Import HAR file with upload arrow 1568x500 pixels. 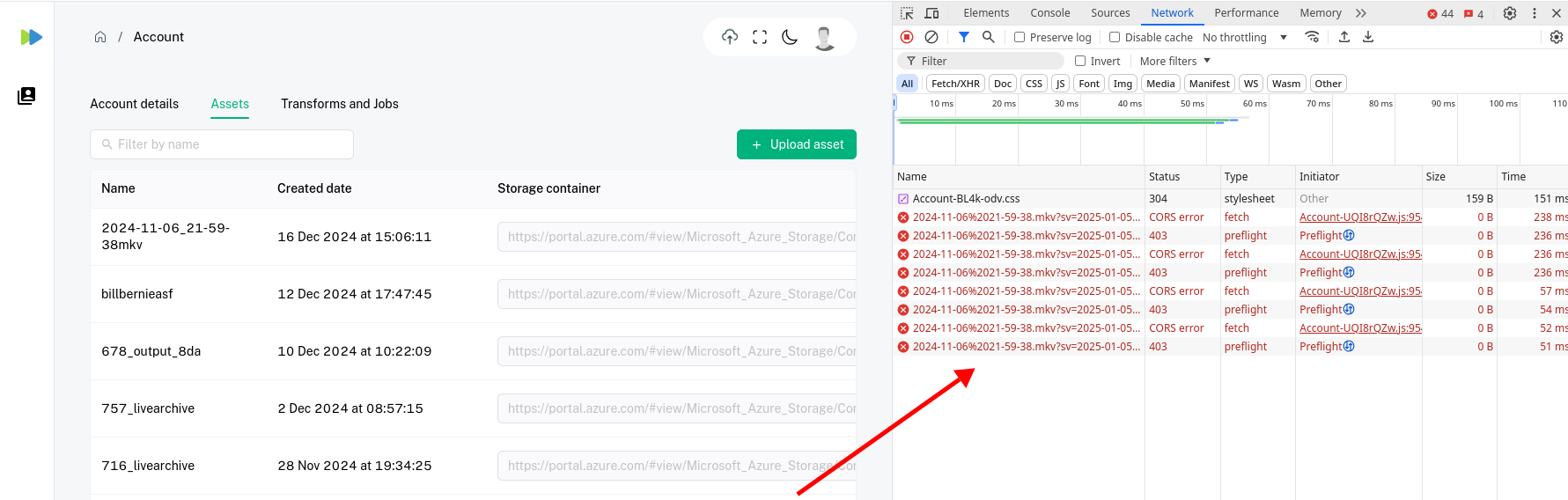point(1344,37)
